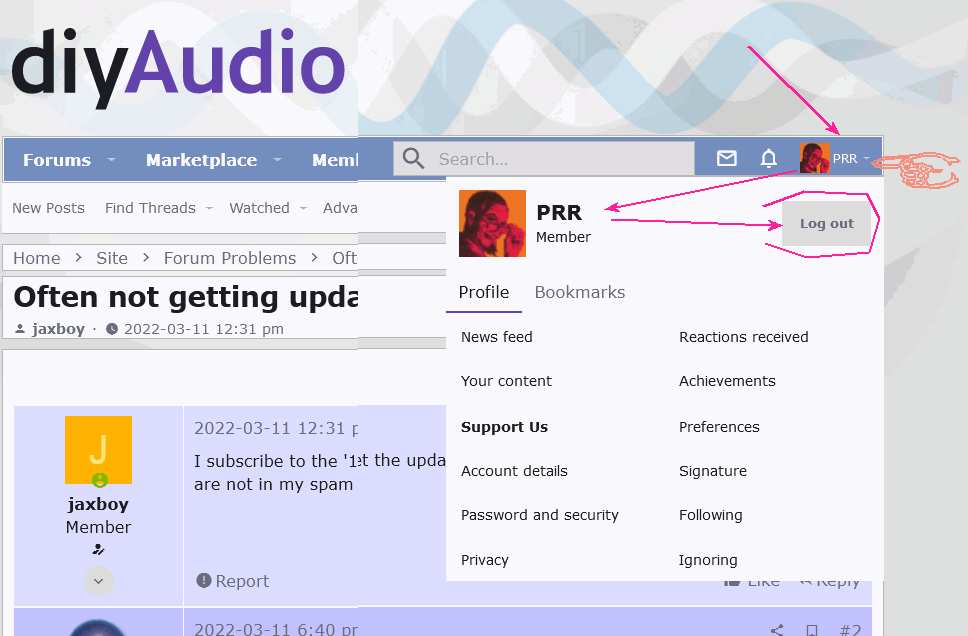968x636 pixels.
Task: Click New Posts link
Action: coord(48,208)
